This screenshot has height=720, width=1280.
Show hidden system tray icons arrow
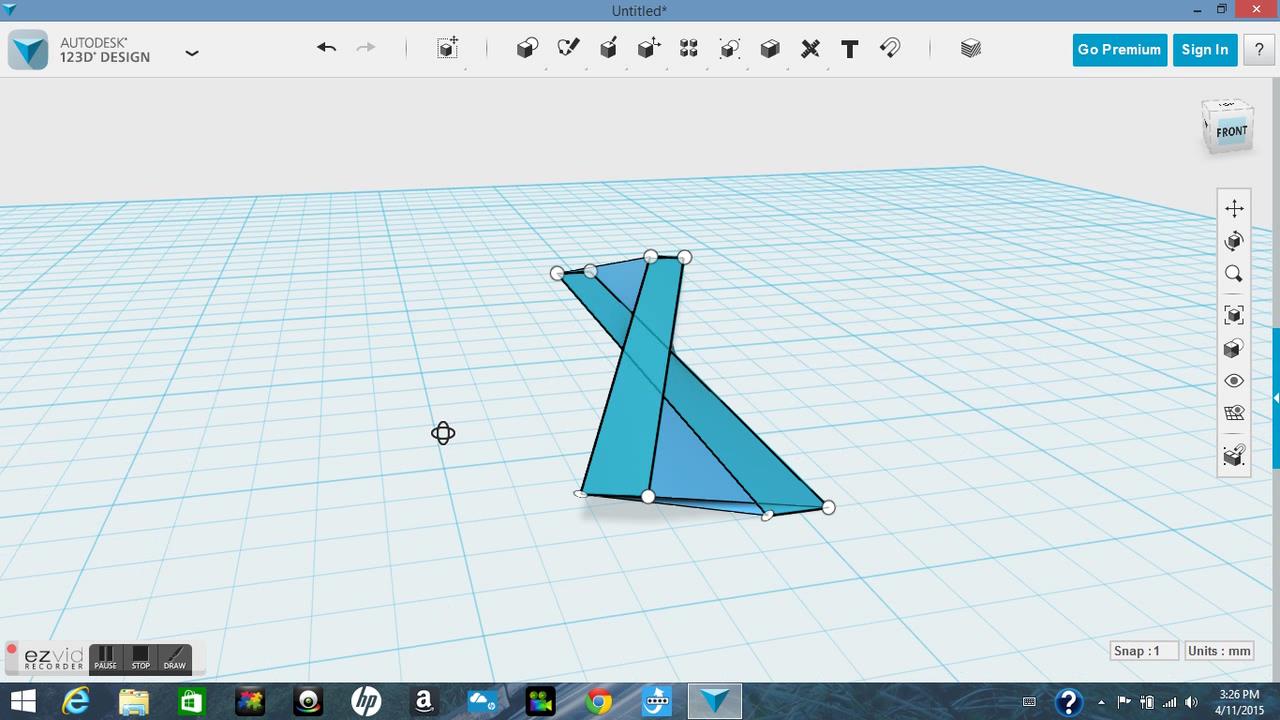click(x=1101, y=702)
